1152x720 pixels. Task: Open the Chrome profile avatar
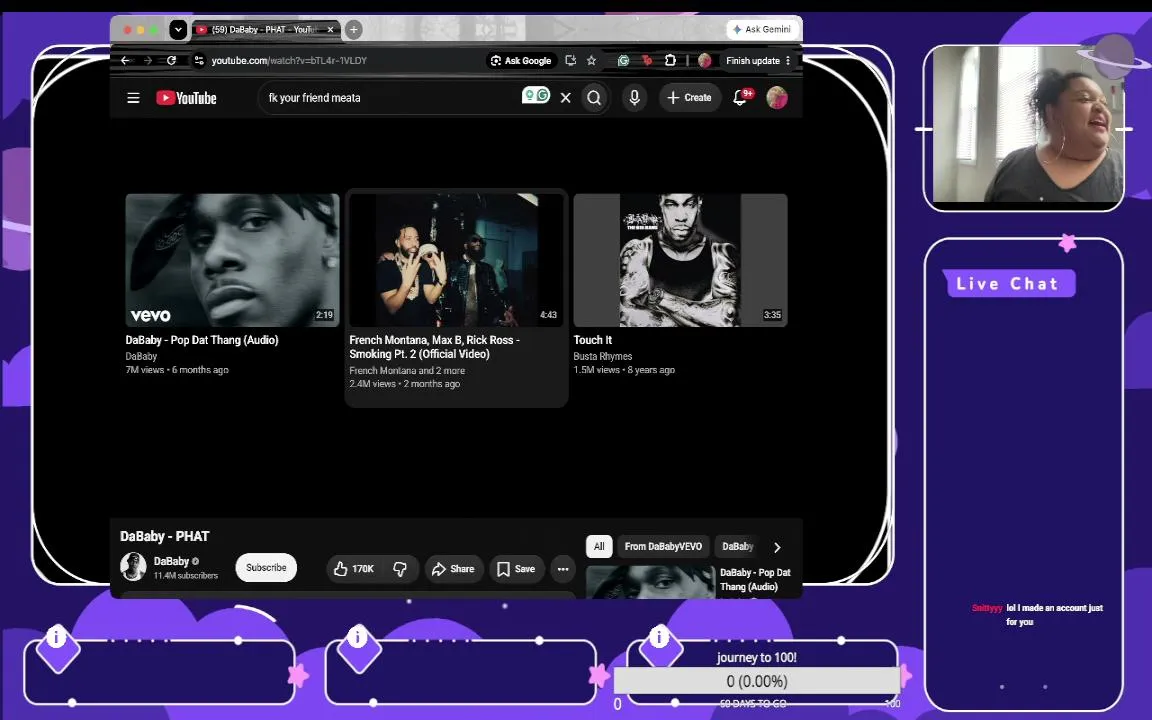(x=705, y=60)
